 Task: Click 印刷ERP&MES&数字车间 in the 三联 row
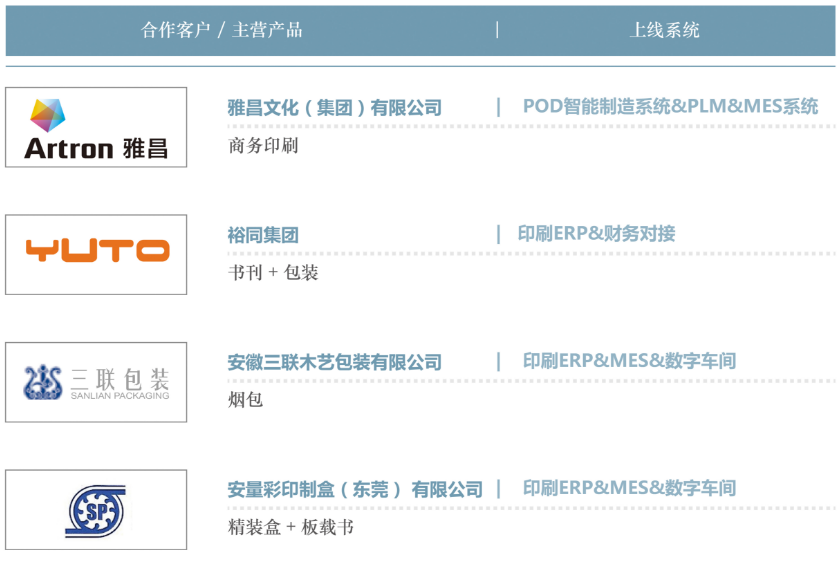(629, 361)
